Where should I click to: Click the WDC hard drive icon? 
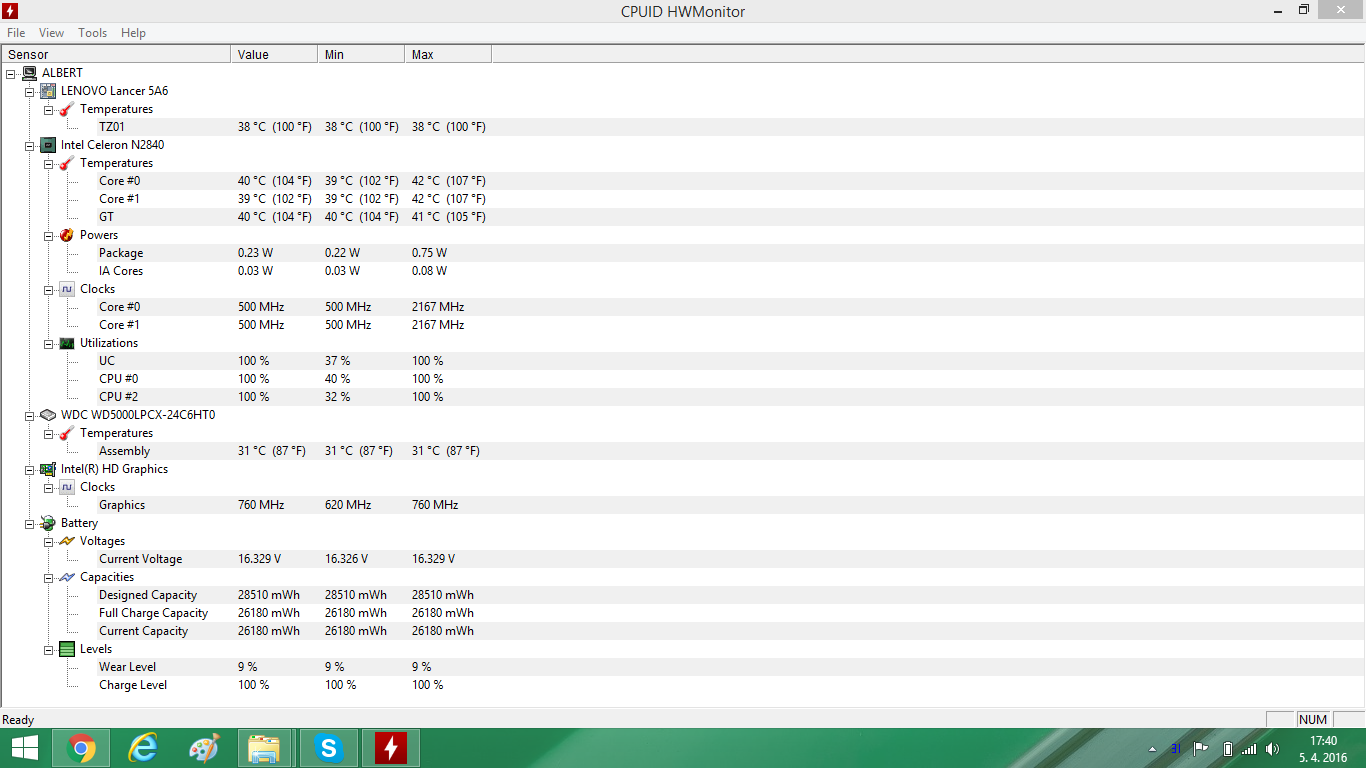click(x=48, y=415)
